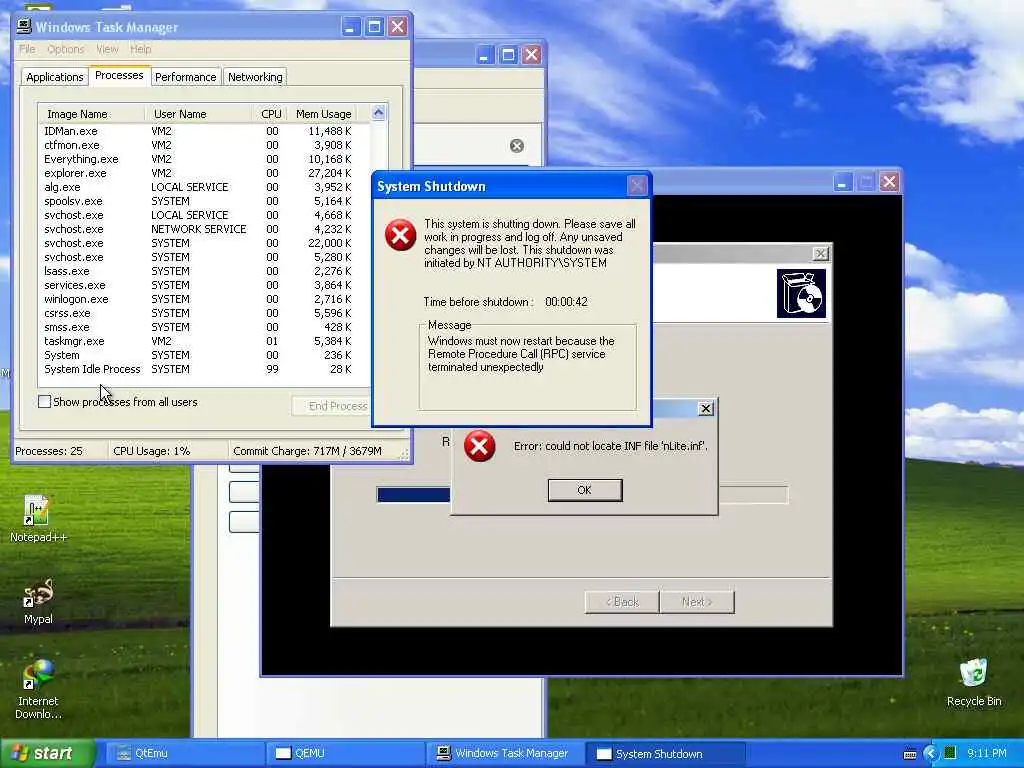Switch to the Networking tab

[x=255, y=77]
